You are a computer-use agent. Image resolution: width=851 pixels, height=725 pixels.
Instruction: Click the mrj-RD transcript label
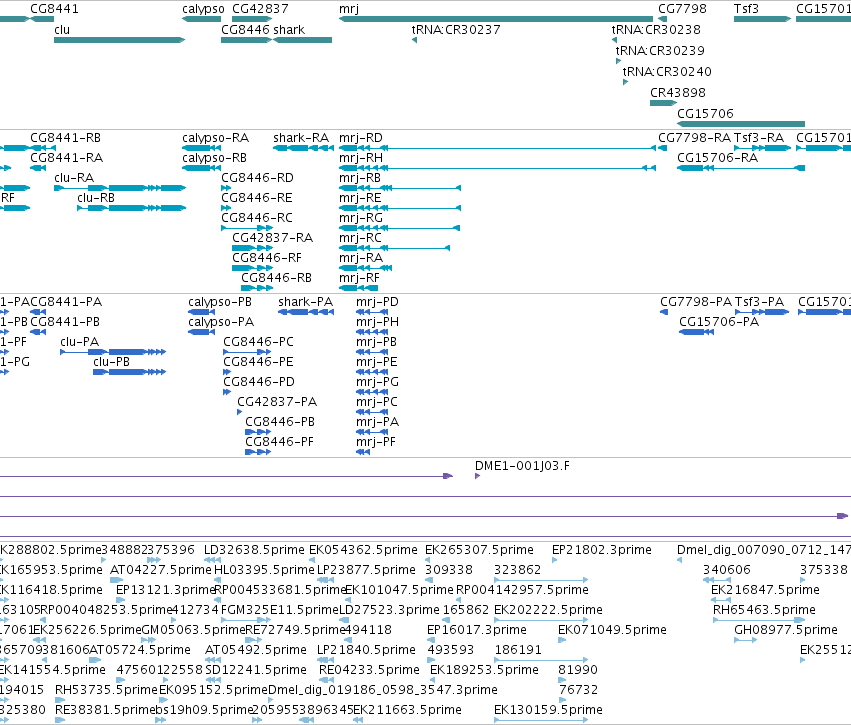click(x=361, y=138)
